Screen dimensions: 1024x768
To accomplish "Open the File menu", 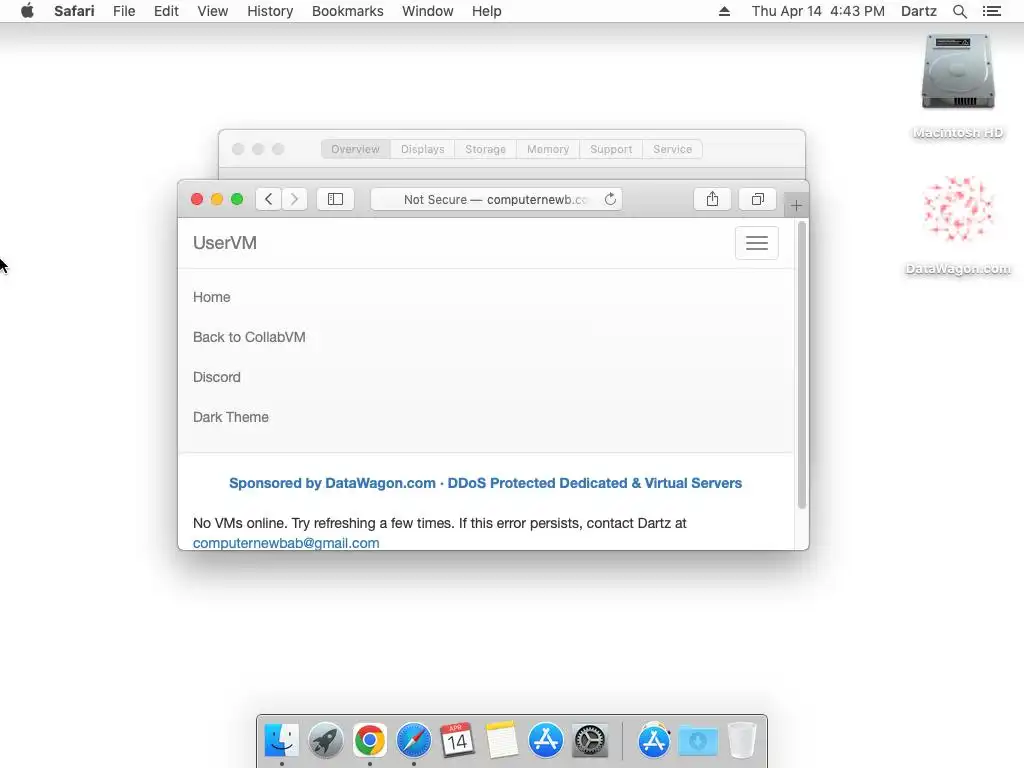I will (x=124, y=11).
